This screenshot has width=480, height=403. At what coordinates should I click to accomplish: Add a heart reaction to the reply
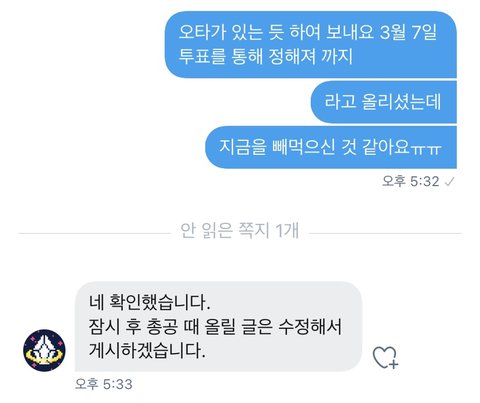[385, 357]
